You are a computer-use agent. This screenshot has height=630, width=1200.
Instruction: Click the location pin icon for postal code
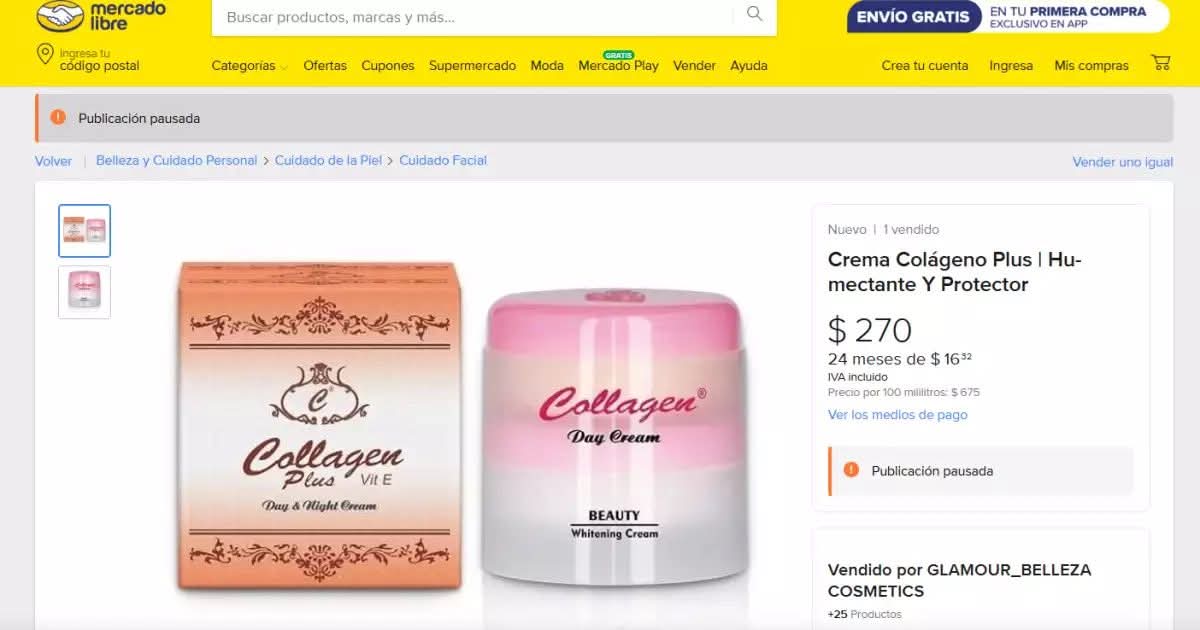(45, 54)
